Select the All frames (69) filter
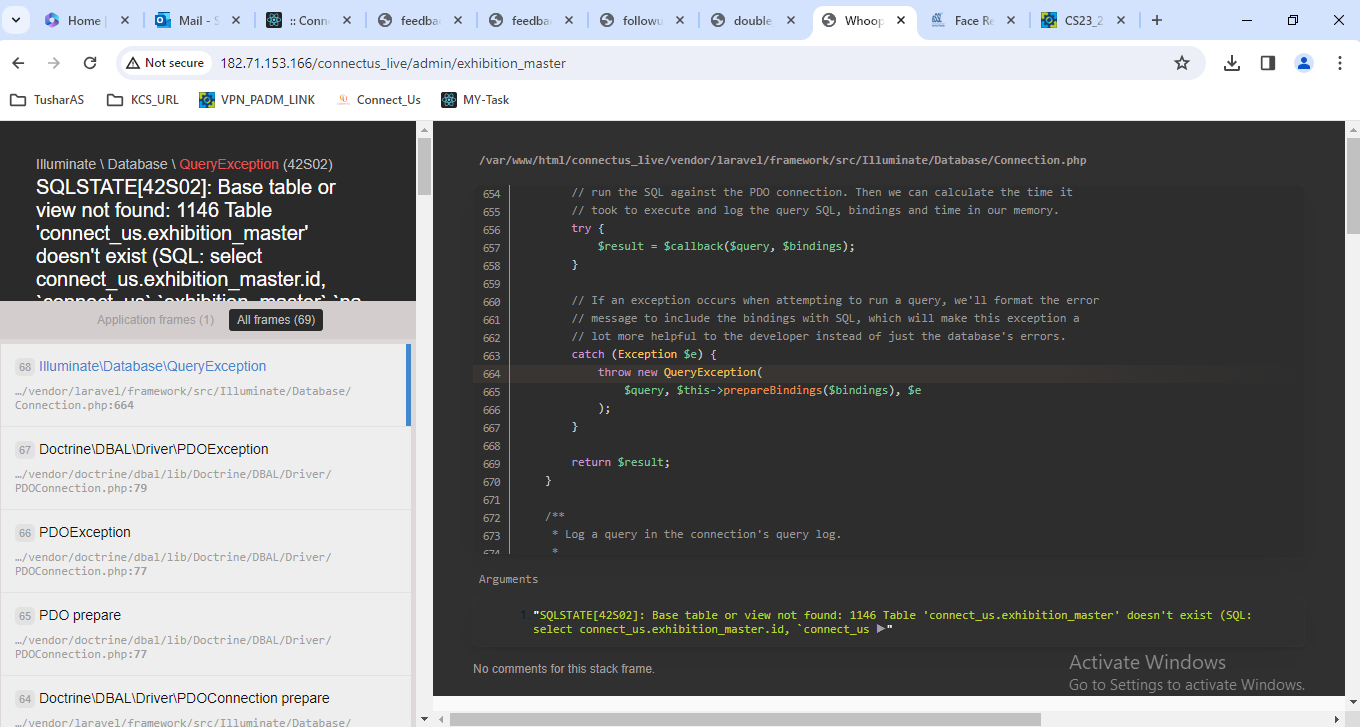The height and width of the screenshot is (727, 1360). coord(276,320)
